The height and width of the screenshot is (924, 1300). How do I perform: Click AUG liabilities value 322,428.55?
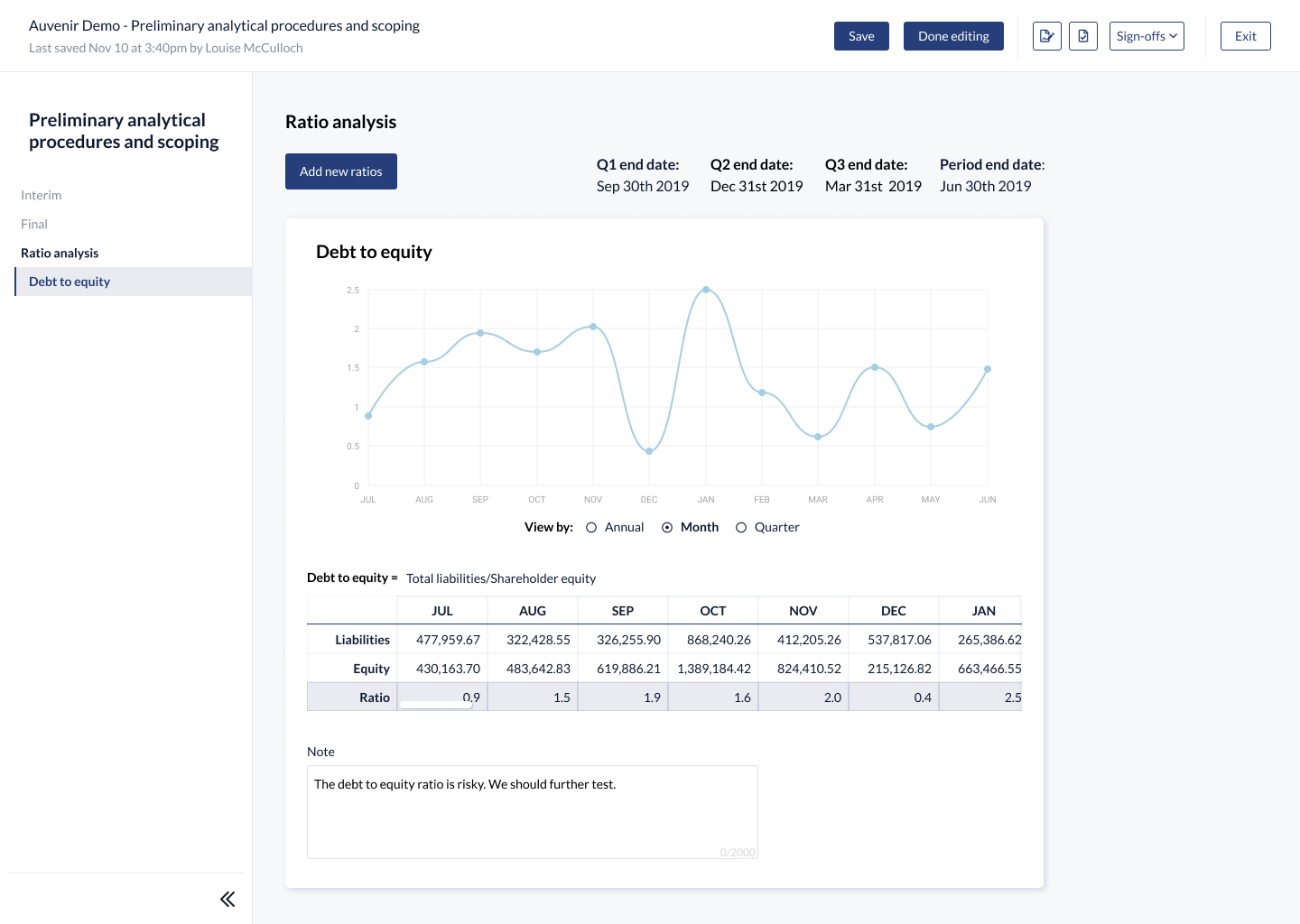[538, 640]
